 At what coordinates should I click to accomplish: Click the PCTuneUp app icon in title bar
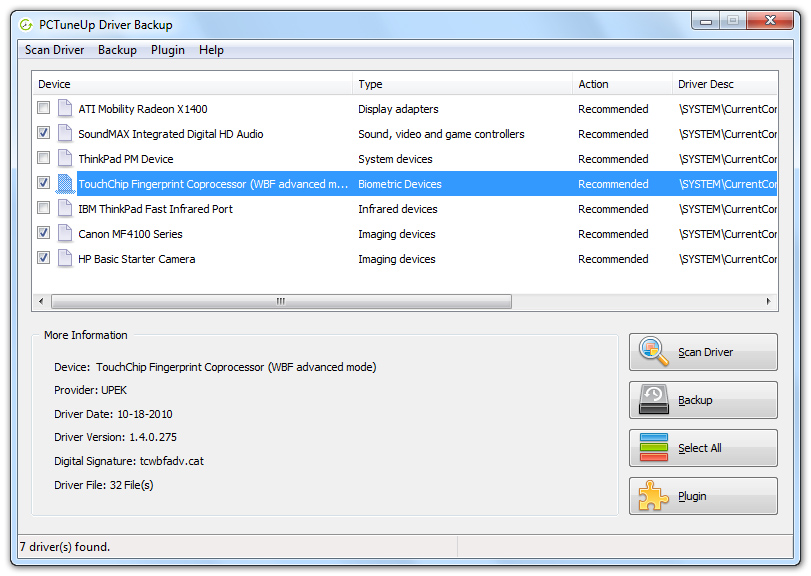(x=26, y=25)
